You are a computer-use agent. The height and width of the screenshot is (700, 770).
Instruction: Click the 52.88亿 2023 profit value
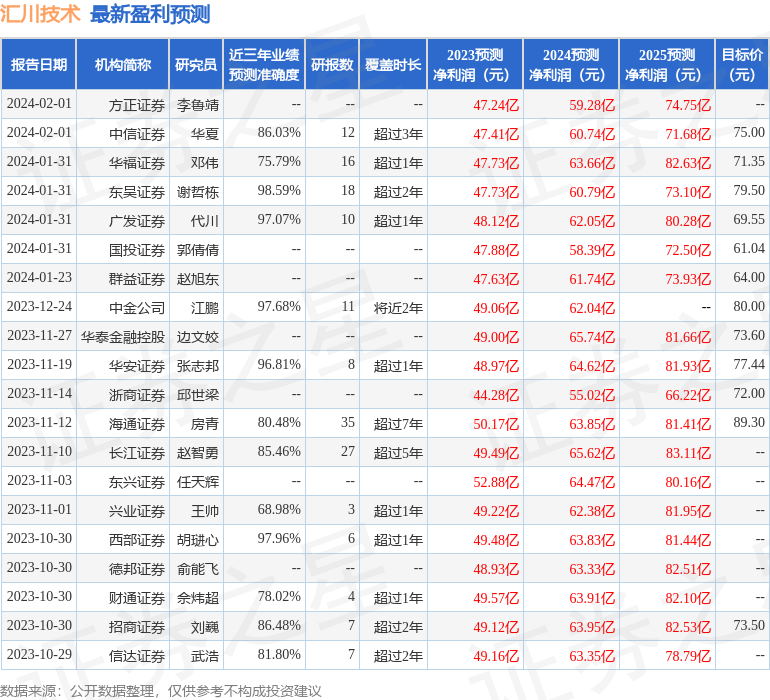coord(496,481)
